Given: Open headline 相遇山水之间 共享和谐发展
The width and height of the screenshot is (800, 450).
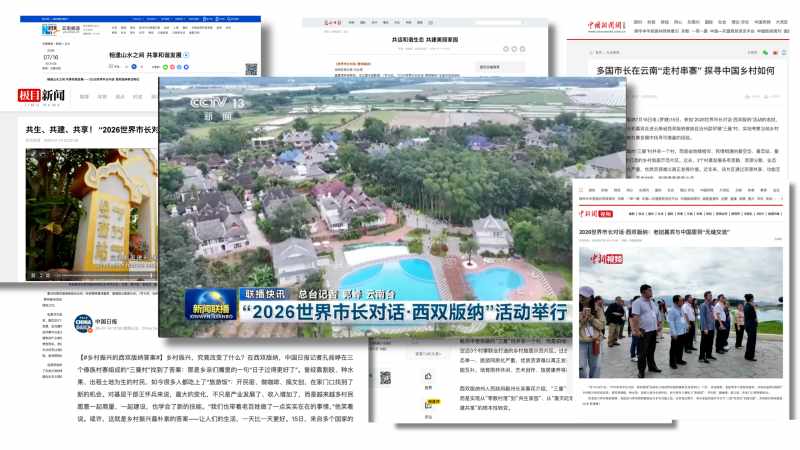Looking at the screenshot, I should click(145, 55).
